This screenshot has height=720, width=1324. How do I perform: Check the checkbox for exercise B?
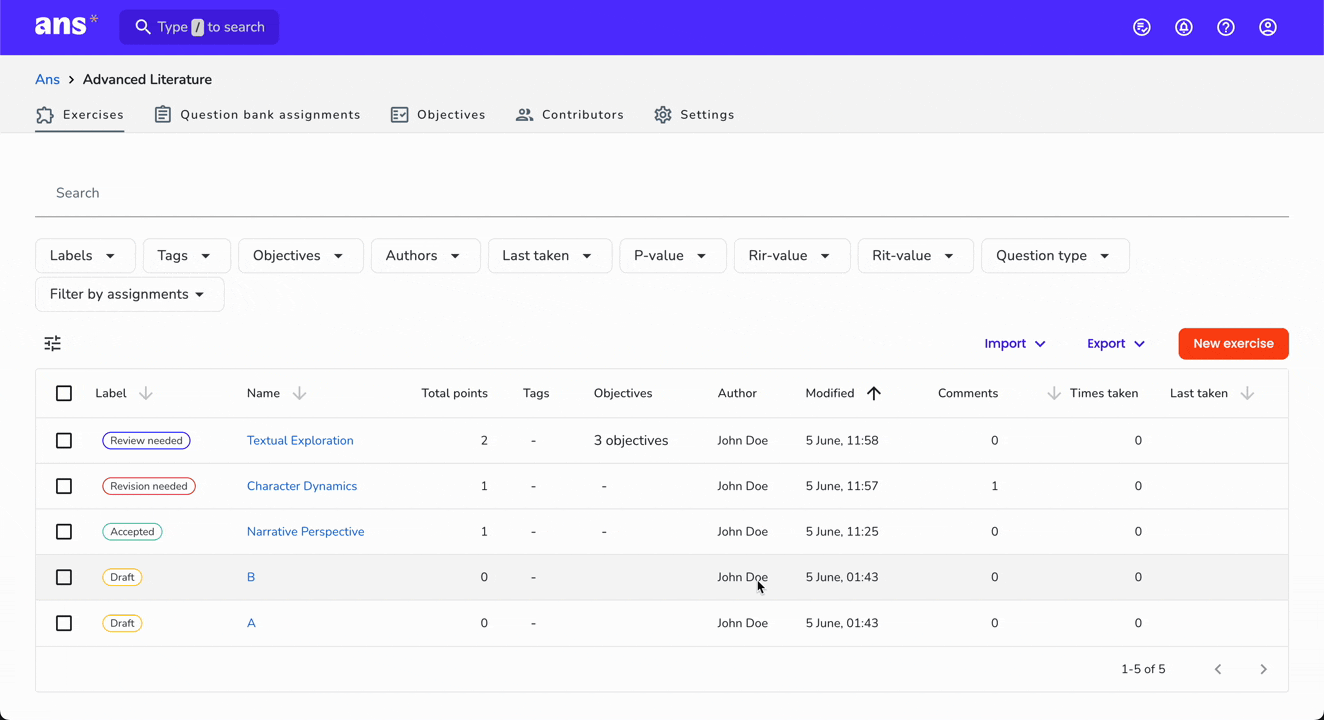click(x=64, y=577)
